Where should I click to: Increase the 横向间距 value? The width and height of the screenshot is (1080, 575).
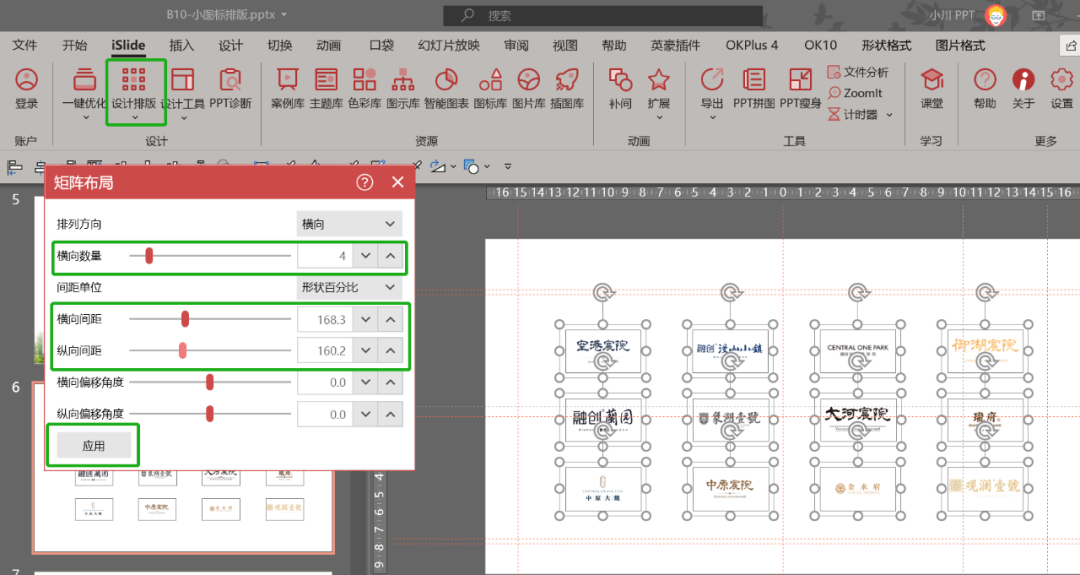pos(391,320)
